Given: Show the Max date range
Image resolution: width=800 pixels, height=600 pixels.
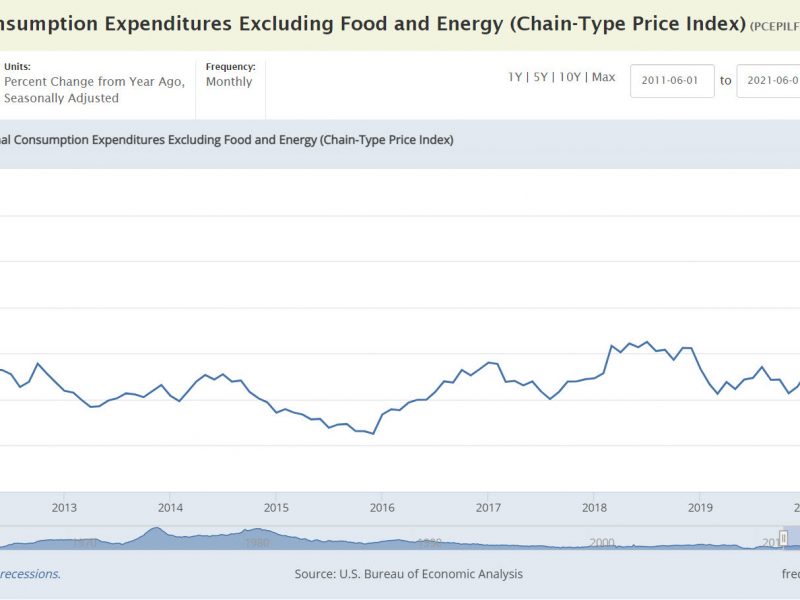Looking at the screenshot, I should (x=604, y=77).
